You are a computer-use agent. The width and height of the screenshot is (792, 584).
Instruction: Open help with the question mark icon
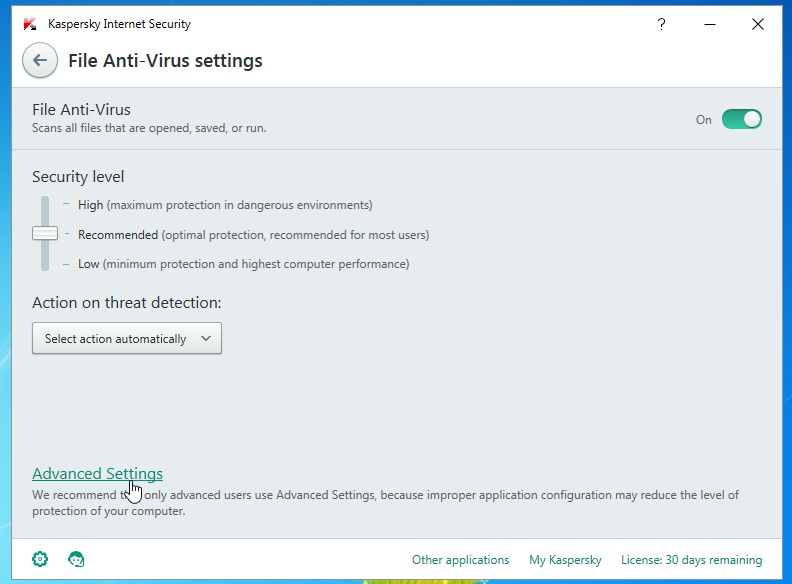(x=661, y=24)
